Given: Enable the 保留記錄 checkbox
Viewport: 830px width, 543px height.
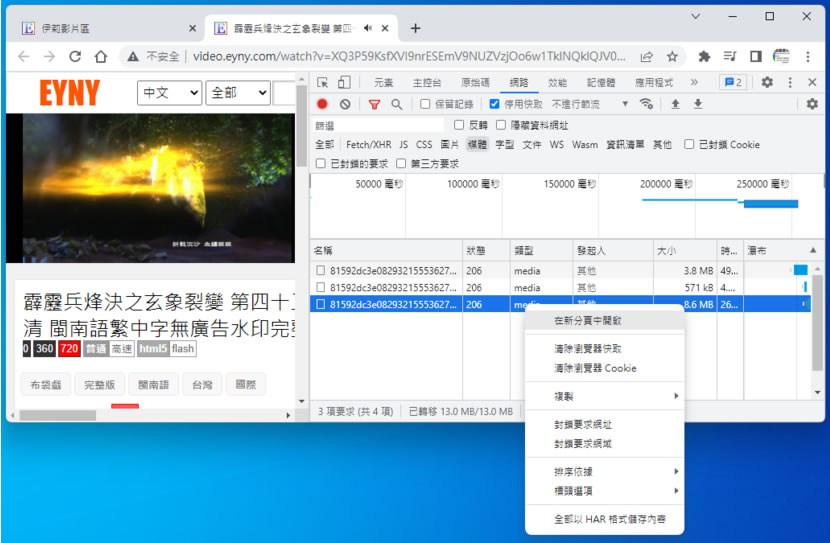Looking at the screenshot, I should tap(425, 104).
